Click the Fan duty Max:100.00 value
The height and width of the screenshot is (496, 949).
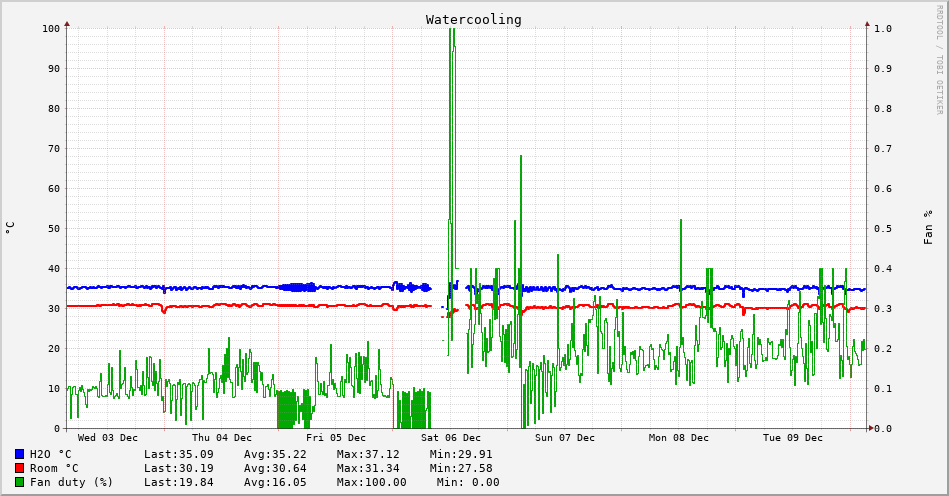[371, 482]
